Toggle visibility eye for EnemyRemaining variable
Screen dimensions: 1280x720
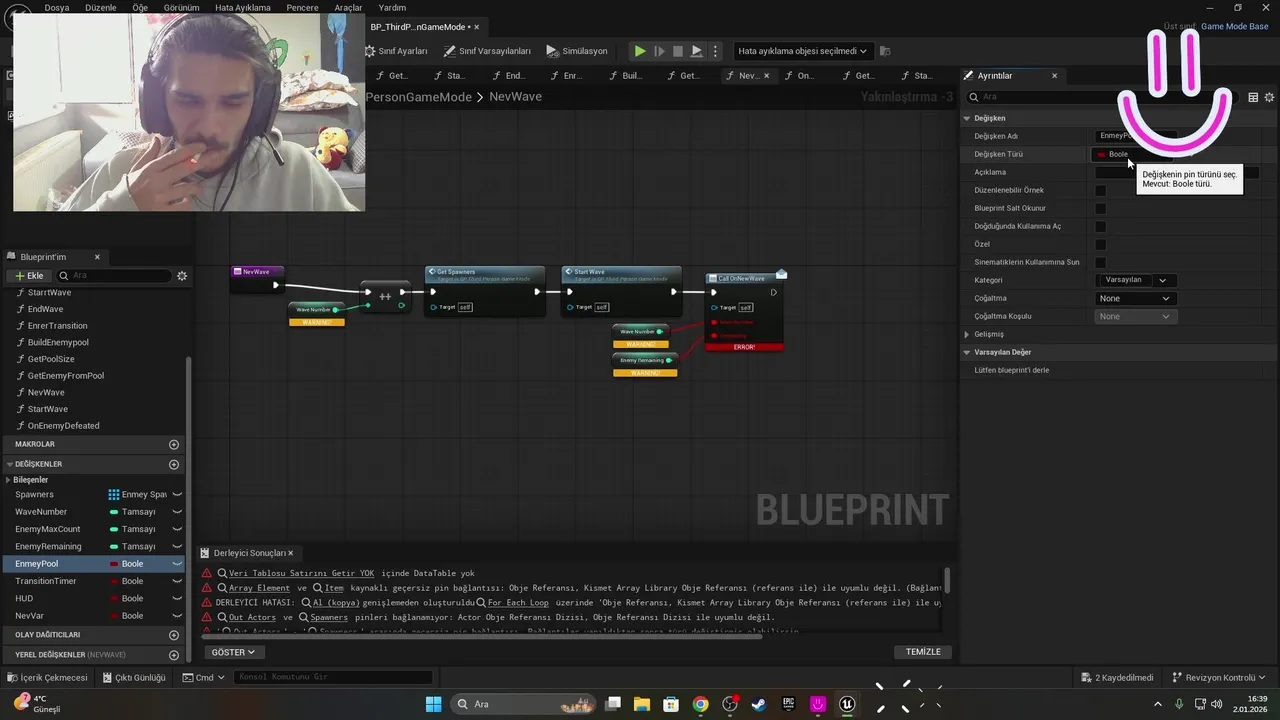(177, 547)
